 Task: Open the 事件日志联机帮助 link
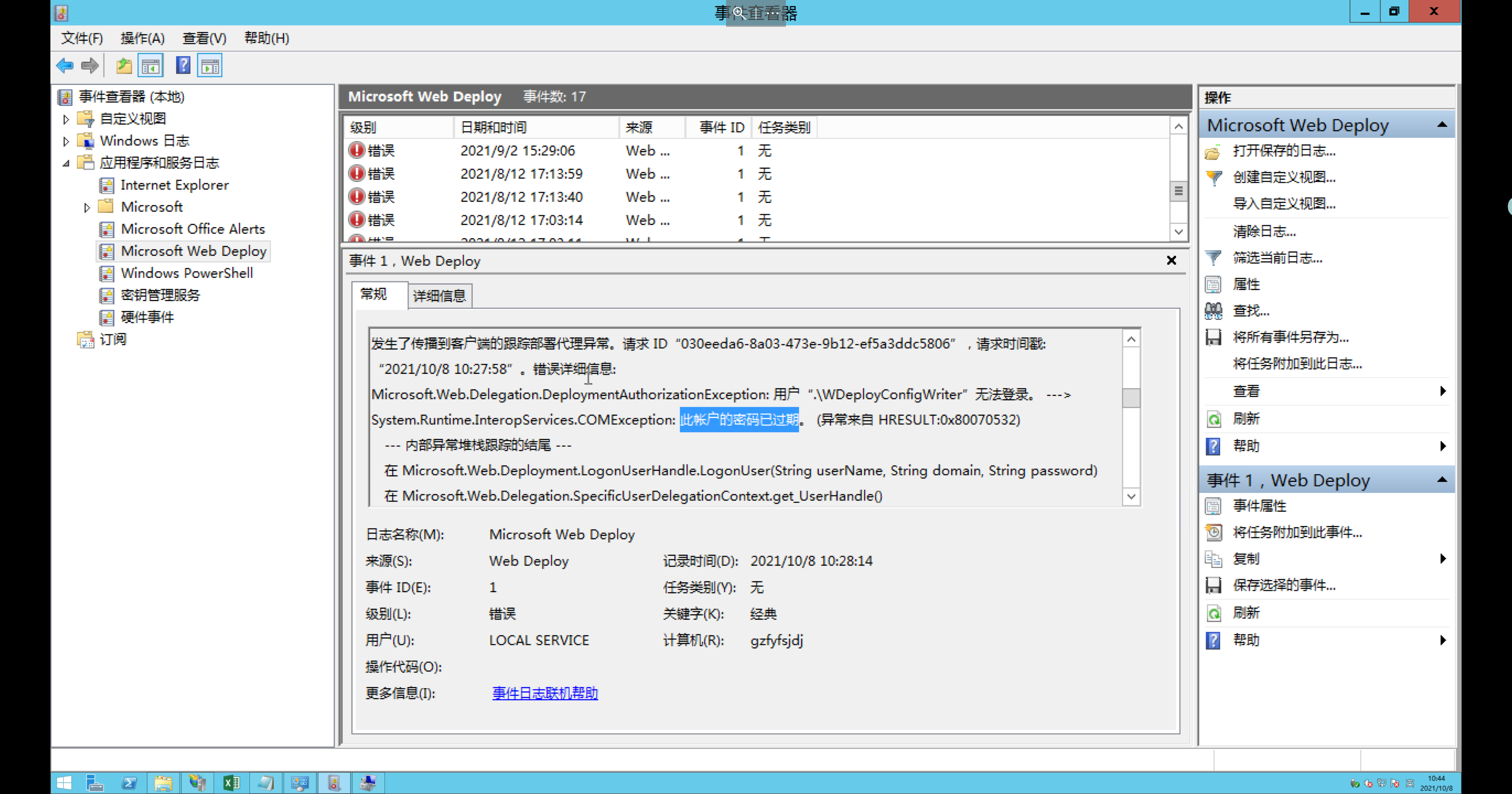(x=545, y=693)
